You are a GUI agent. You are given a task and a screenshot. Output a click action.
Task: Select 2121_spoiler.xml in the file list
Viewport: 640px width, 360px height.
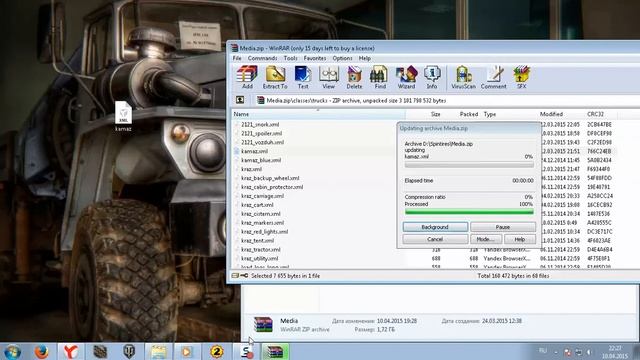[x=261, y=133]
